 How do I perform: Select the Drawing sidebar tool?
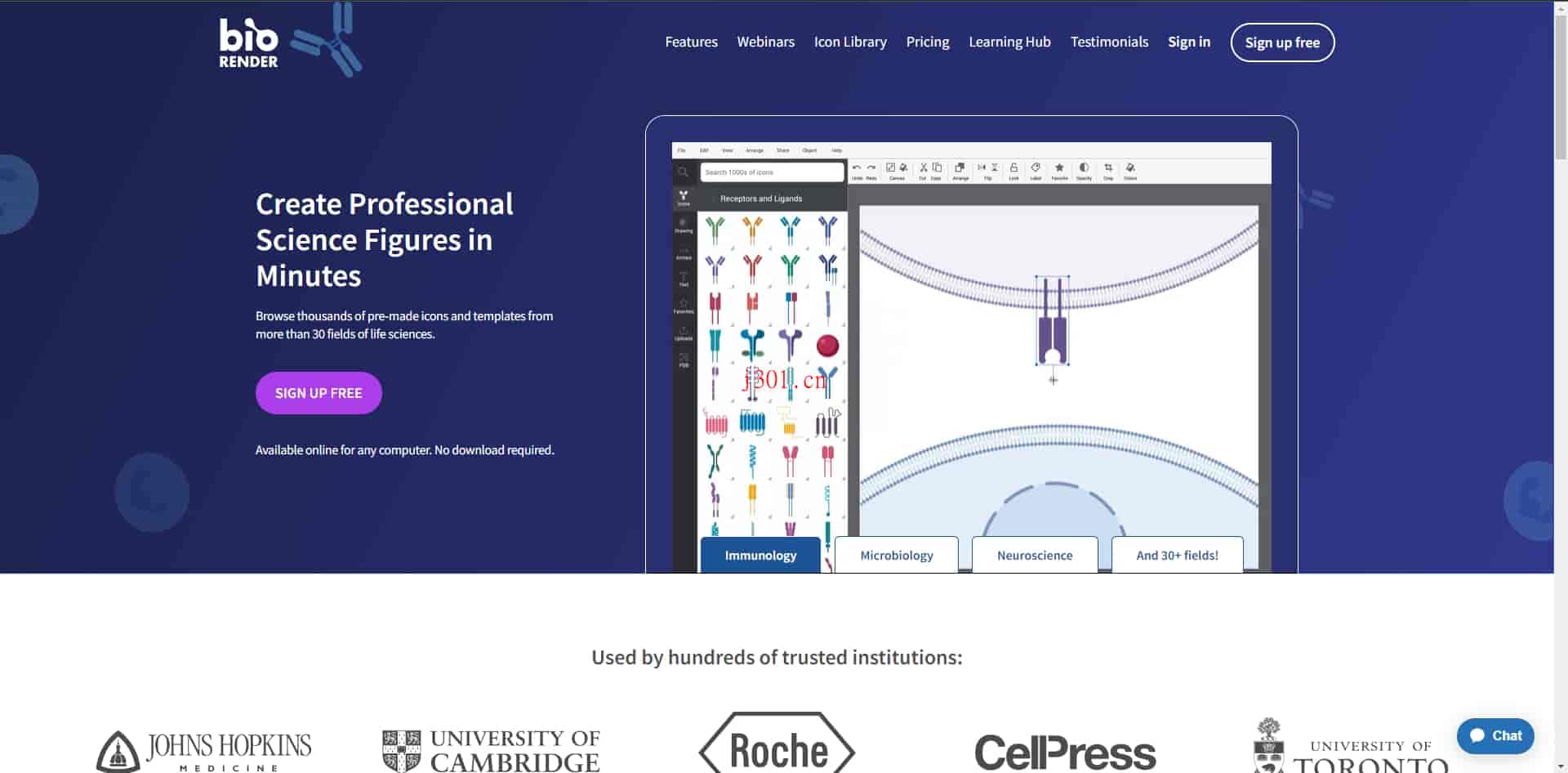pos(684,226)
